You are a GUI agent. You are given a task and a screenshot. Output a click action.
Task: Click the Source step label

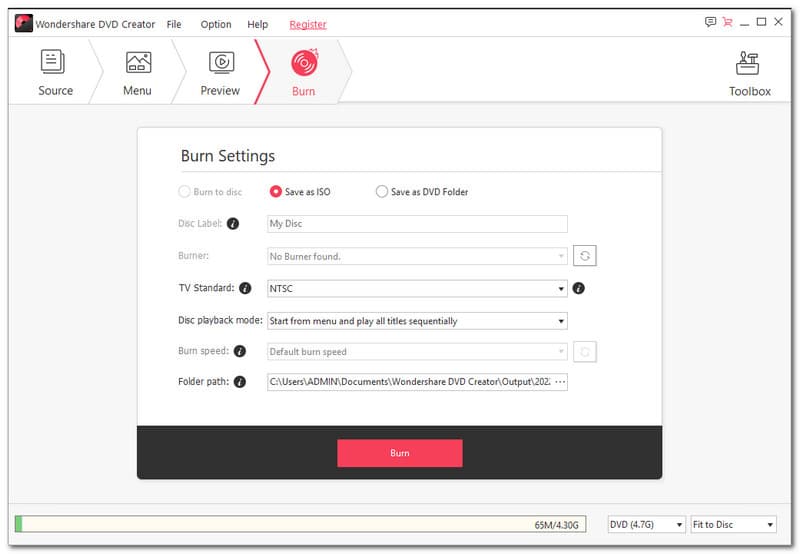(56, 91)
